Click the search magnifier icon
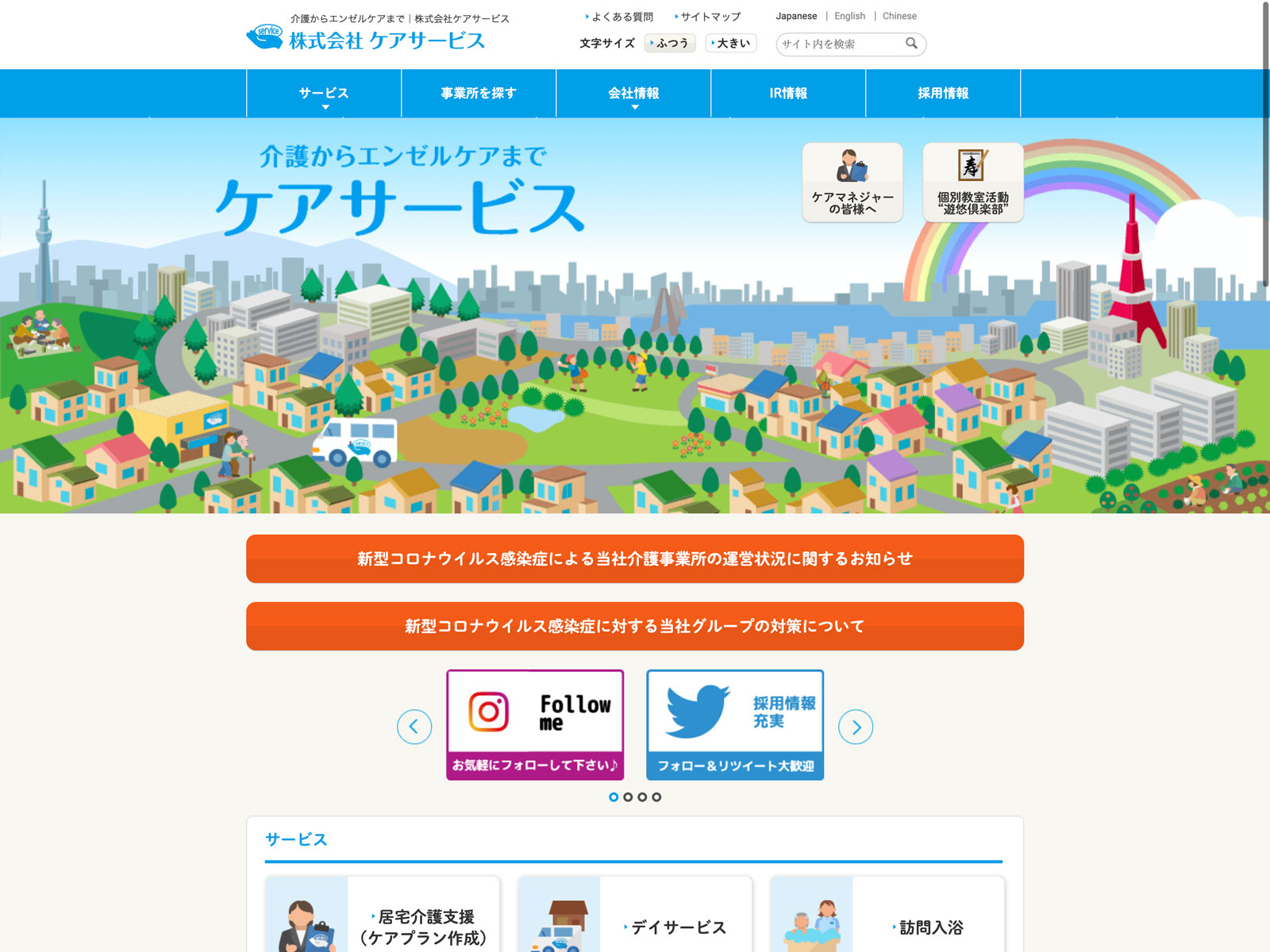 point(911,44)
